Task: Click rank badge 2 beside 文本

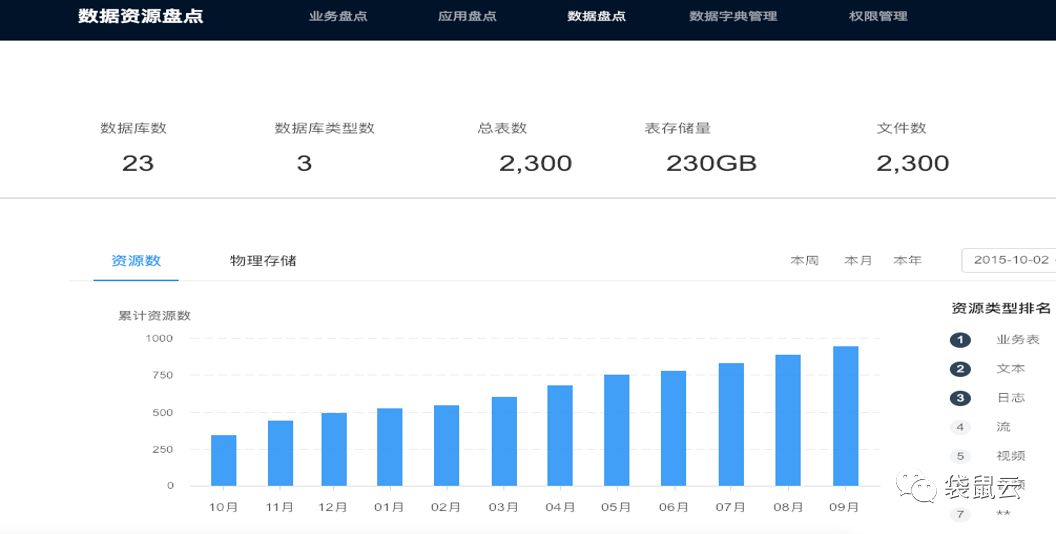Action: tap(960, 369)
